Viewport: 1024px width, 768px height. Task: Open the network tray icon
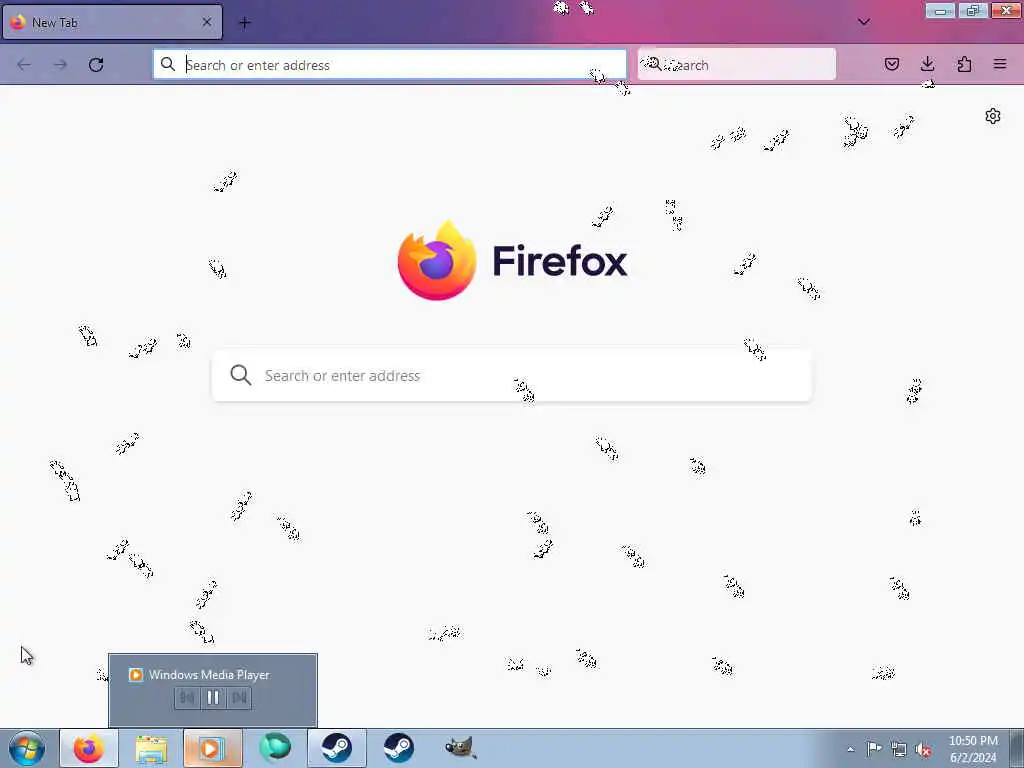899,750
